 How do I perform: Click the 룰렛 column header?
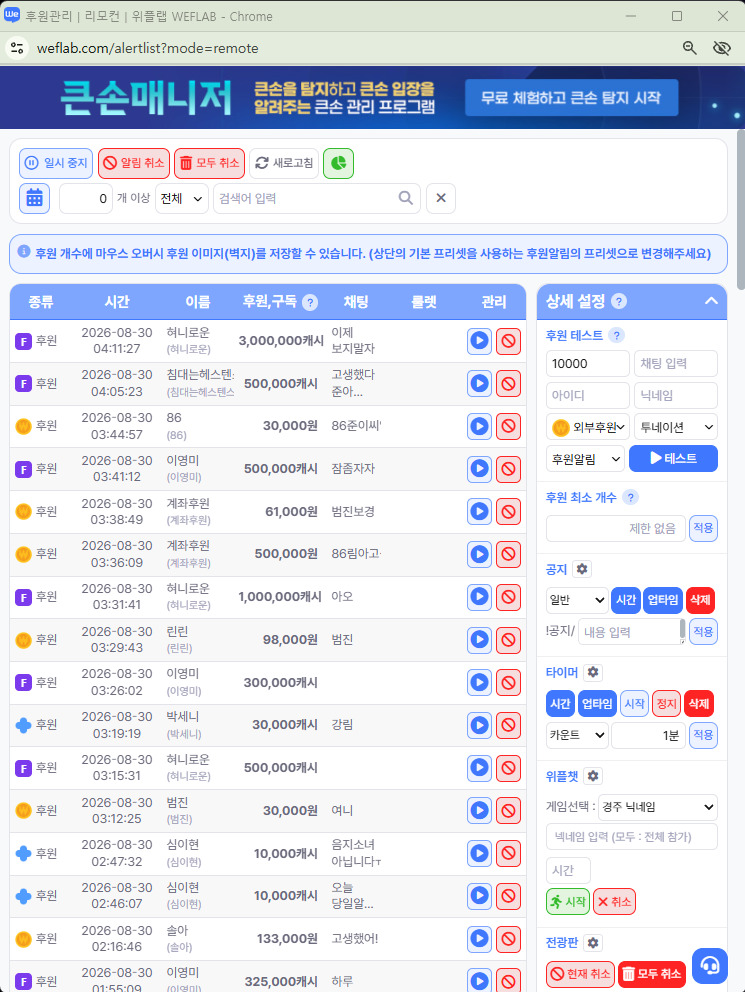(x=424, y=302)
